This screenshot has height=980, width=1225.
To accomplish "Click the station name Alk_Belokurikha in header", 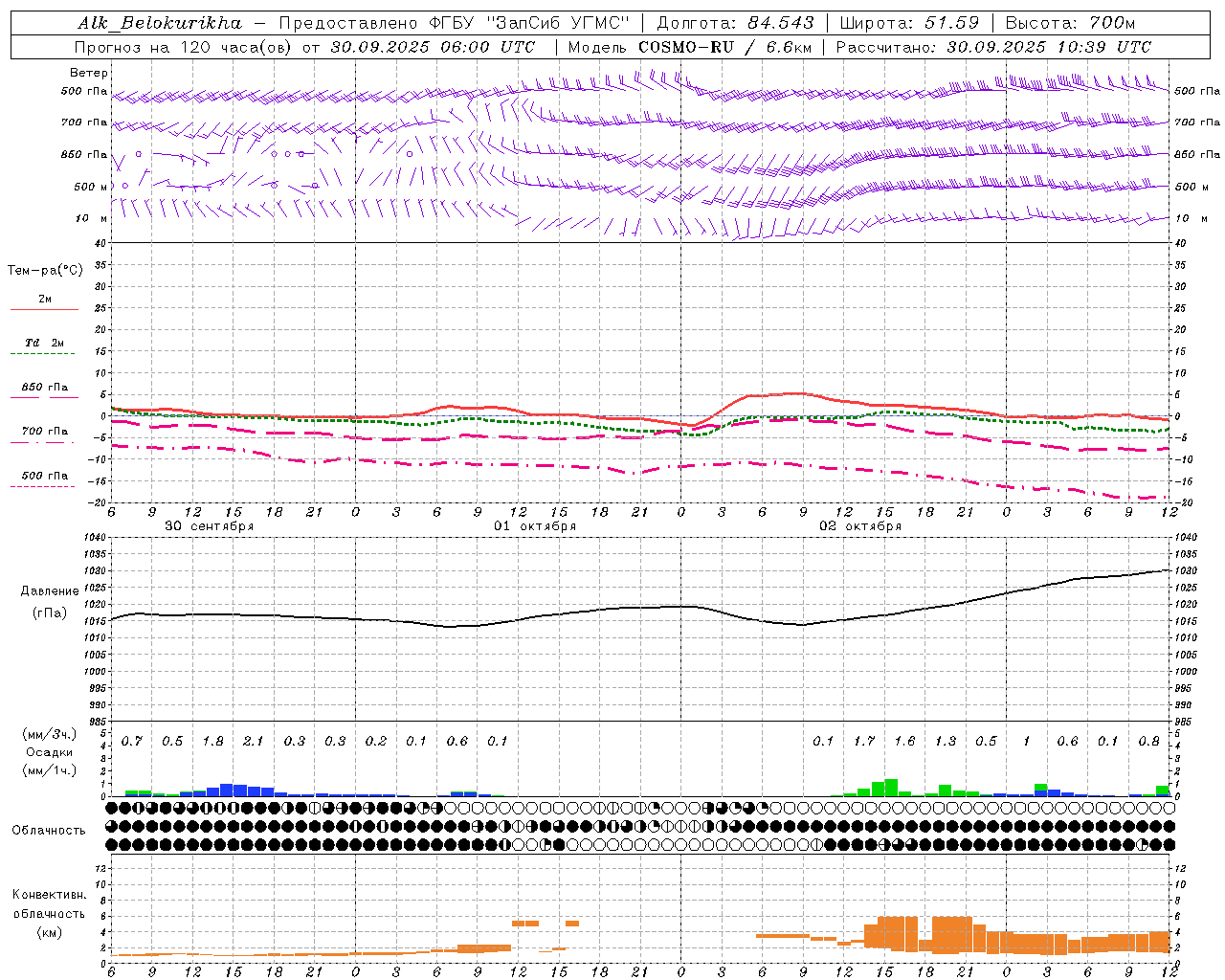I will coord(160,23).
